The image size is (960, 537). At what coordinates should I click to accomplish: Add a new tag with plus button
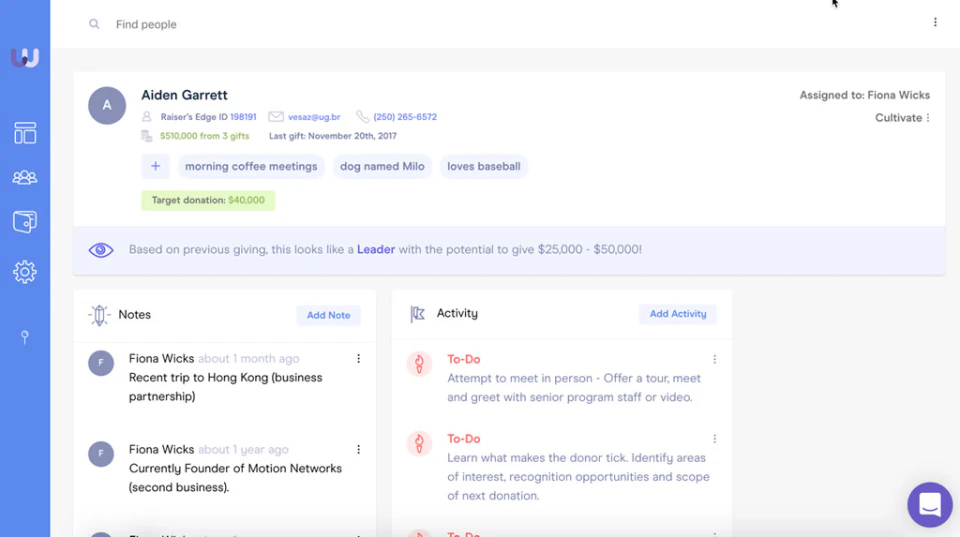click(x=156, y=166)
